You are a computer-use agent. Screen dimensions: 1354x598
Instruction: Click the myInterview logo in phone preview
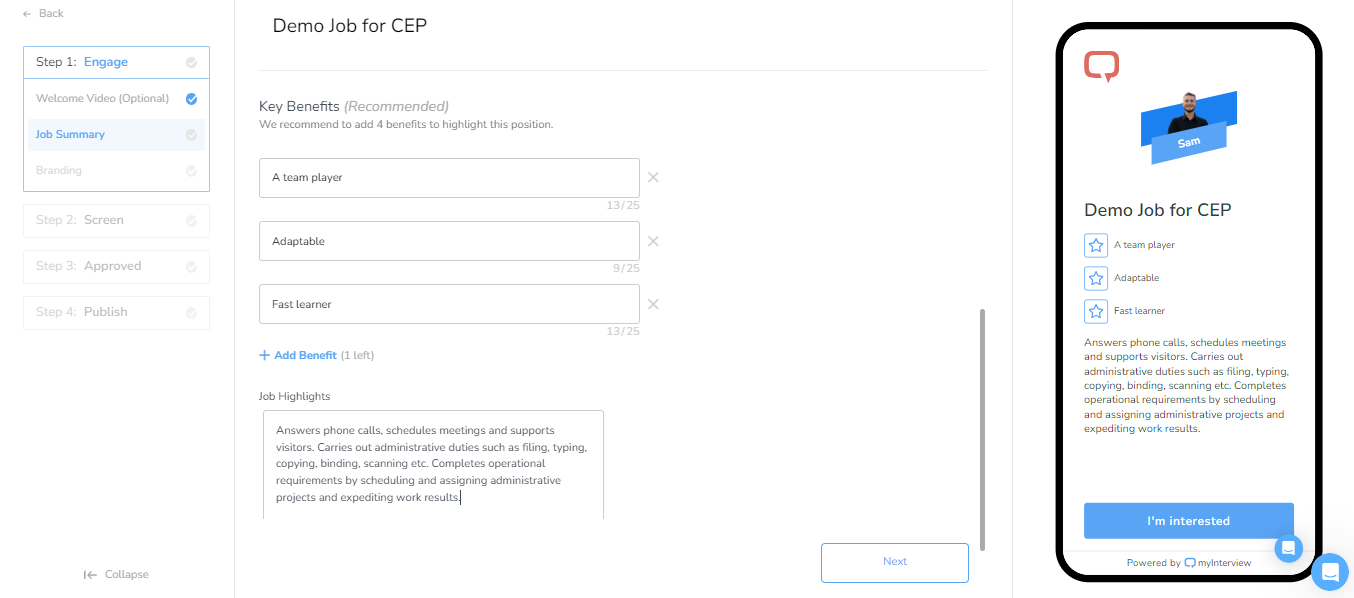click(x=1101, y=66)
